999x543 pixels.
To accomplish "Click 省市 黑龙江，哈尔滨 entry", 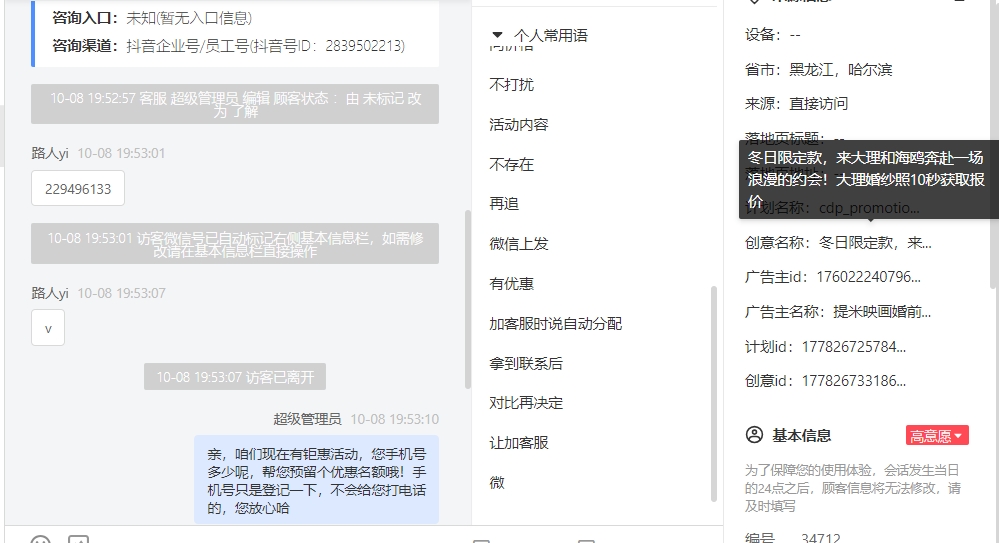I will pyautogui.click(x=819, y=69).
